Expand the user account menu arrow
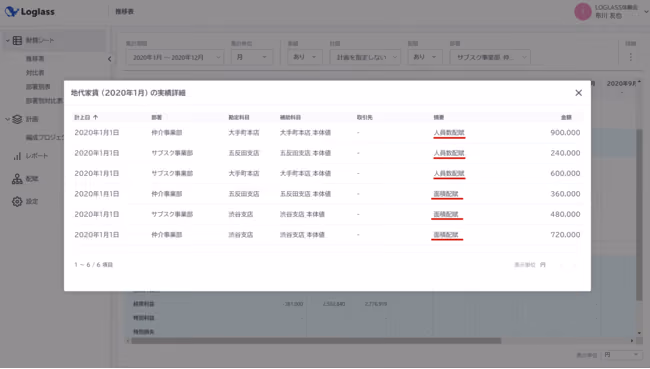The height and width of the screenshot is (369, 650). (646, 12)
